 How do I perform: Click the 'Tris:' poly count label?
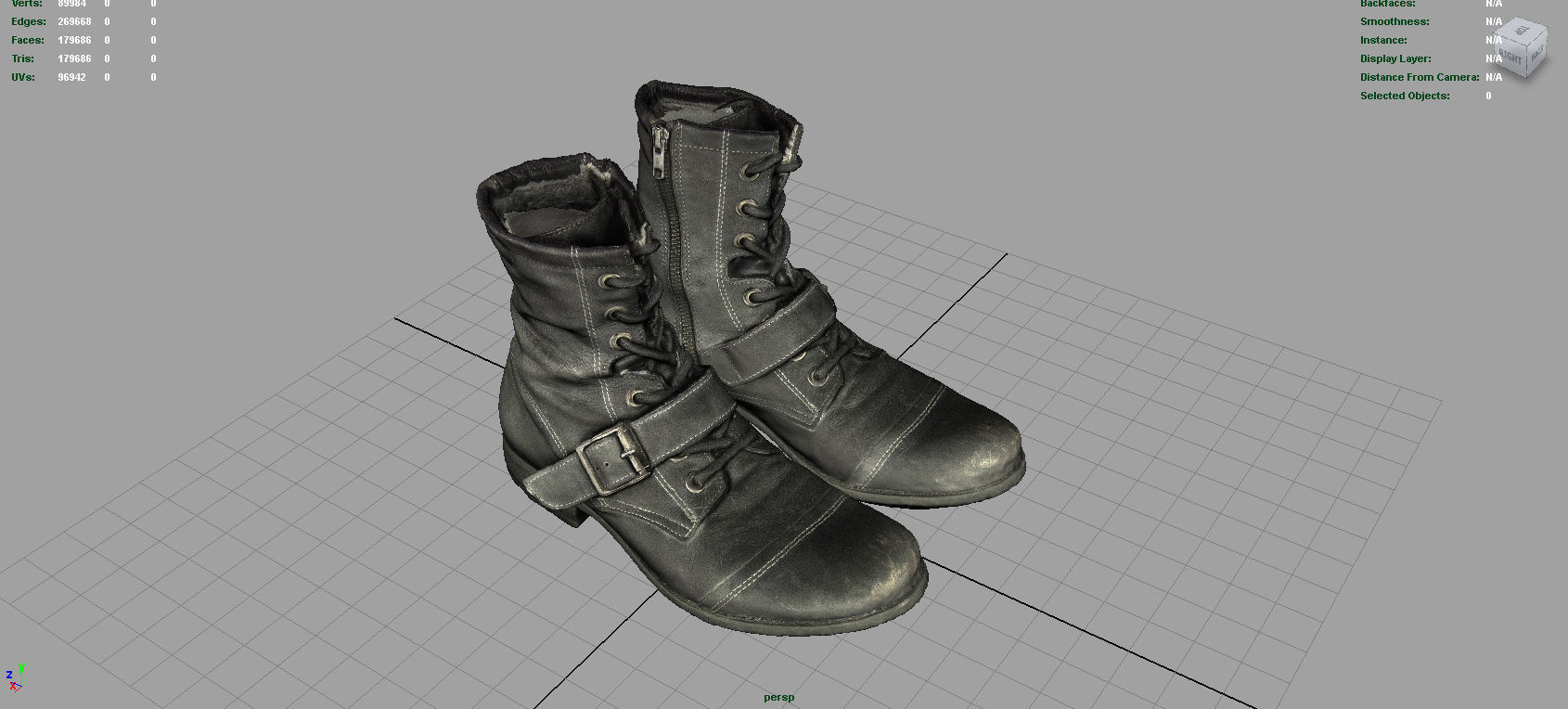coord(22,58)
